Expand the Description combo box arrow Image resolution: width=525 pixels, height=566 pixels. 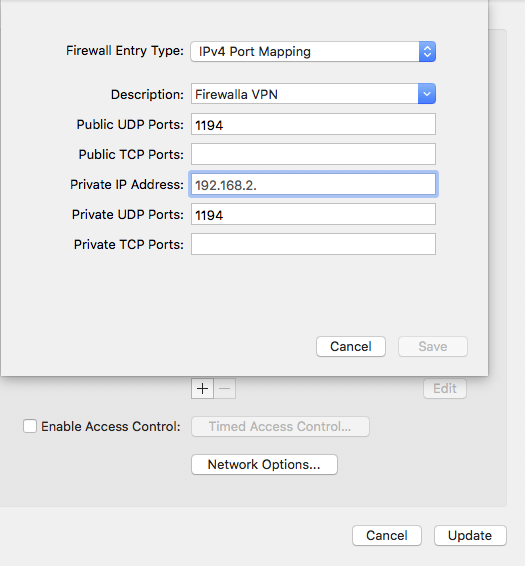click(427, 94)
